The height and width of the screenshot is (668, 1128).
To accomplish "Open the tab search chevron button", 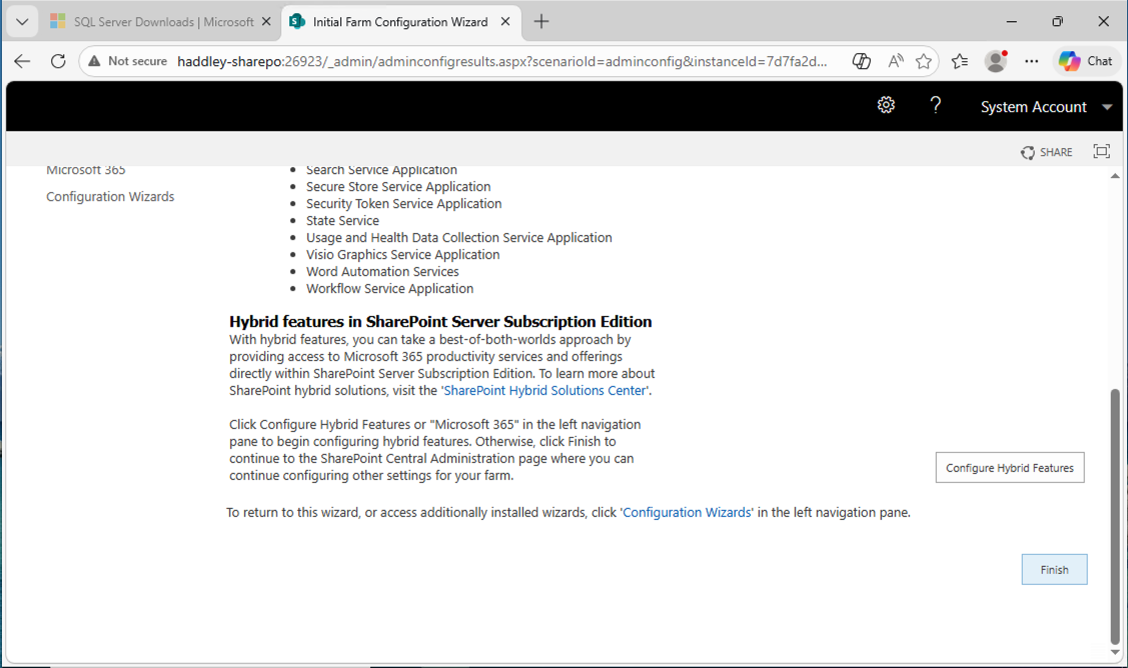I will [22, 22].
